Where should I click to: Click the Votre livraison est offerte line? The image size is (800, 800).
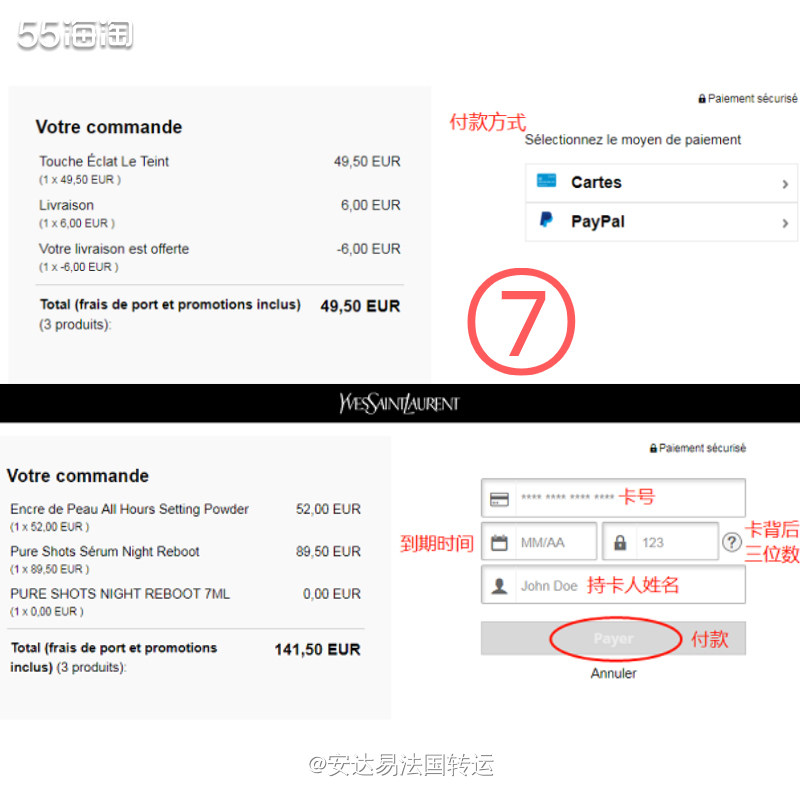114,249
